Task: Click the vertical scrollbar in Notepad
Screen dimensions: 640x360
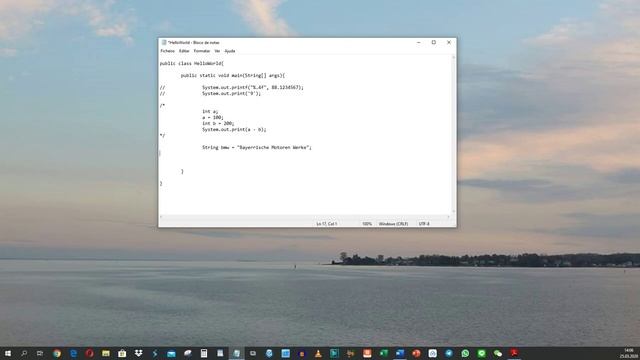Action: (453, 135)
